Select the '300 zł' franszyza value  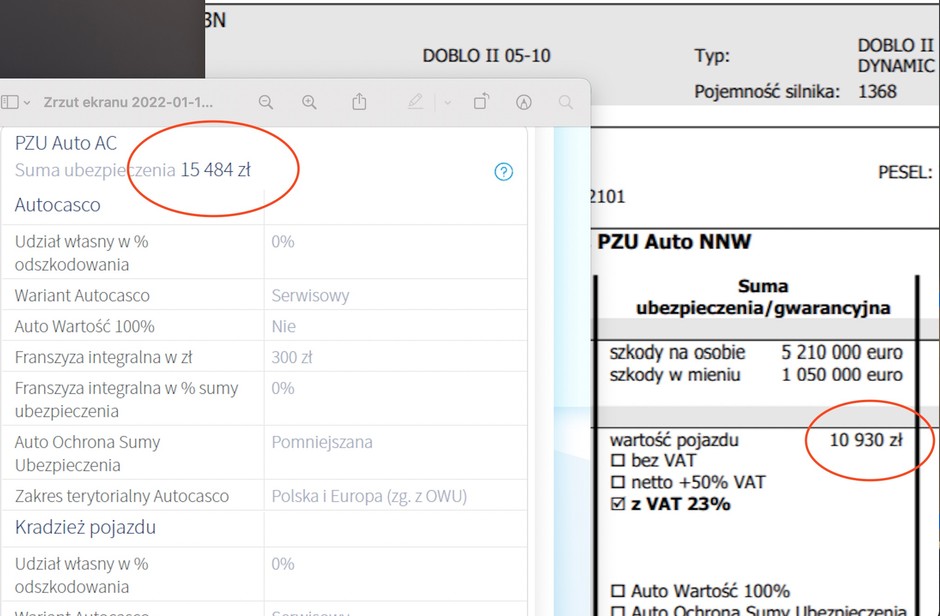pos(292,357)
